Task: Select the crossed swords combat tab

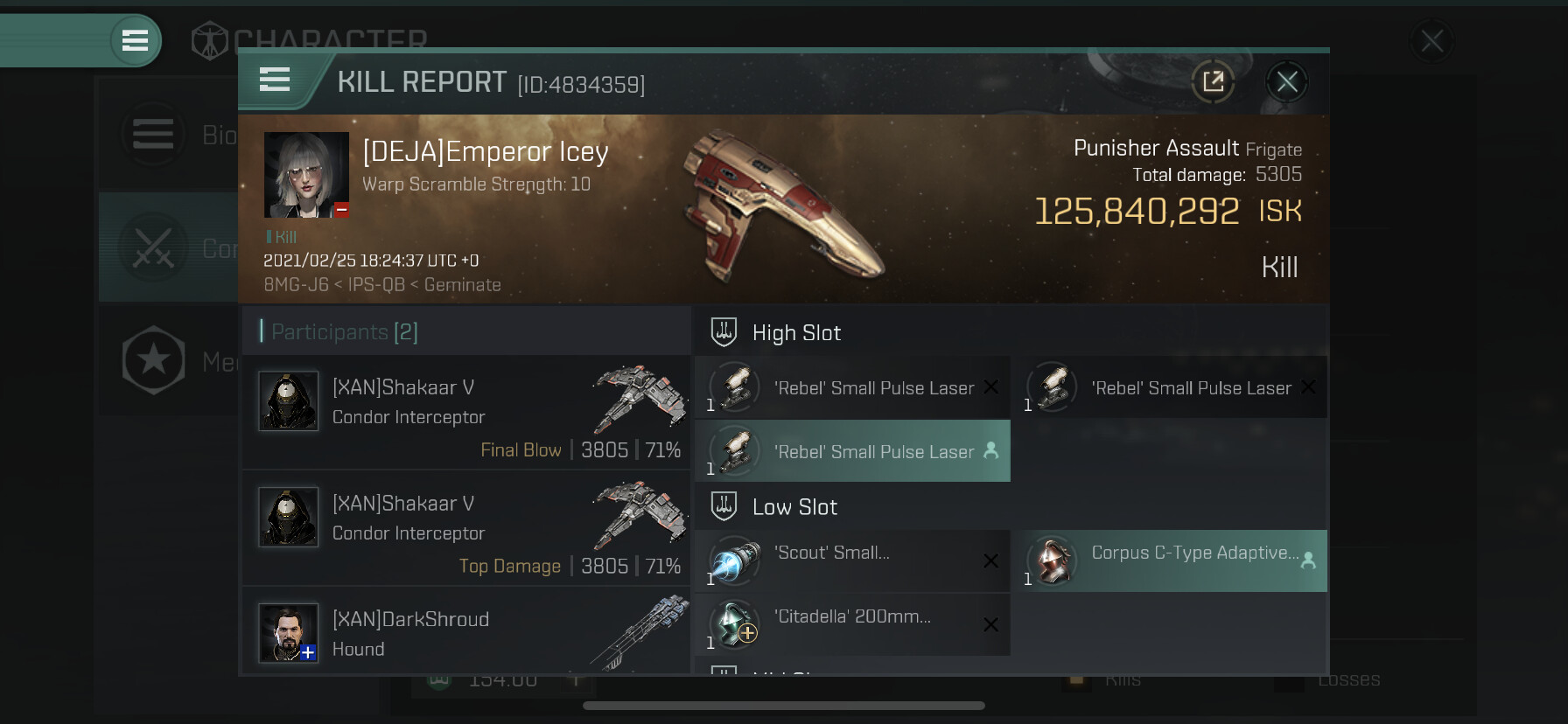Action: tap(154, 248)
